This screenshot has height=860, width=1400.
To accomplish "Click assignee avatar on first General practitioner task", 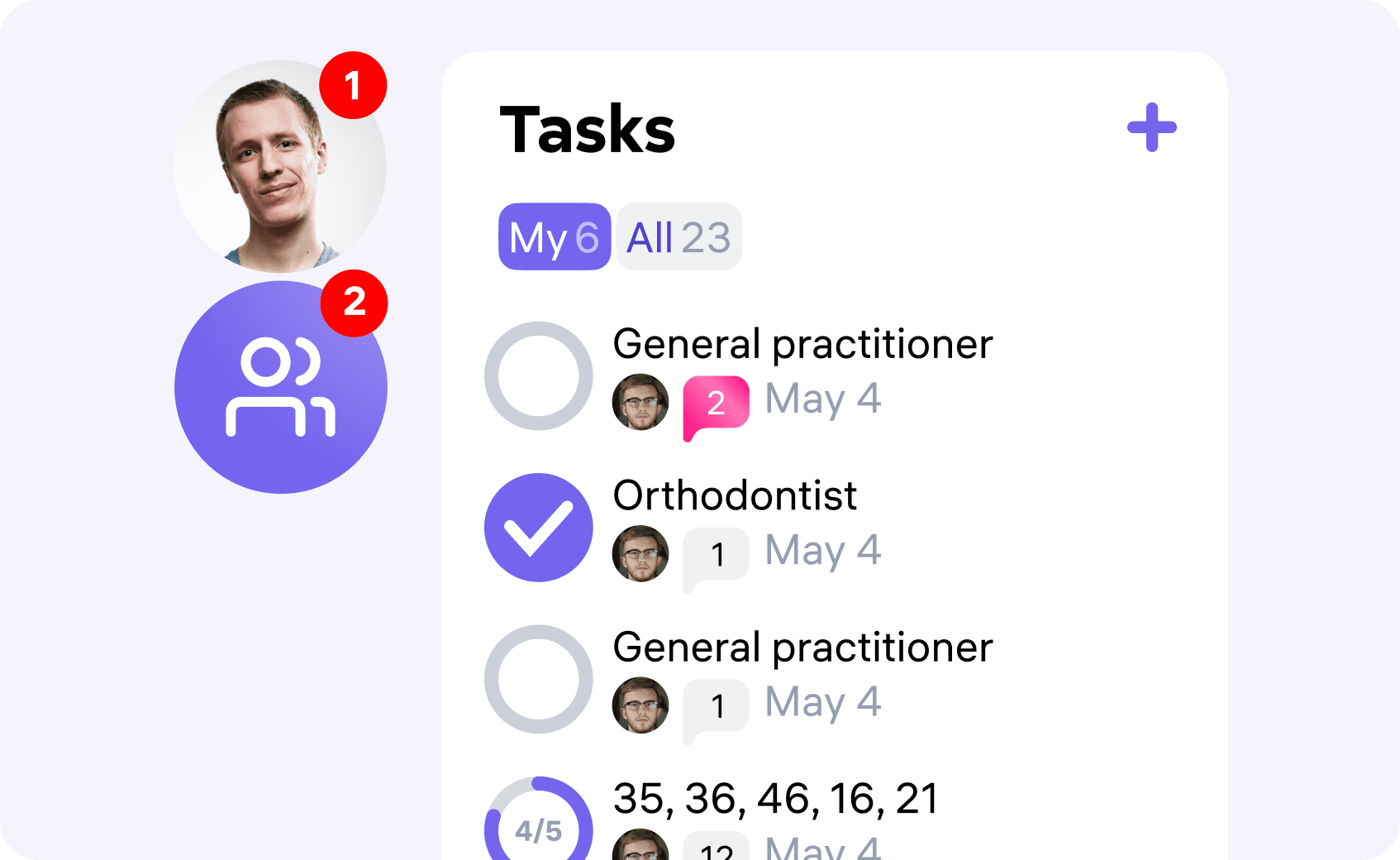I will (640, 402).
